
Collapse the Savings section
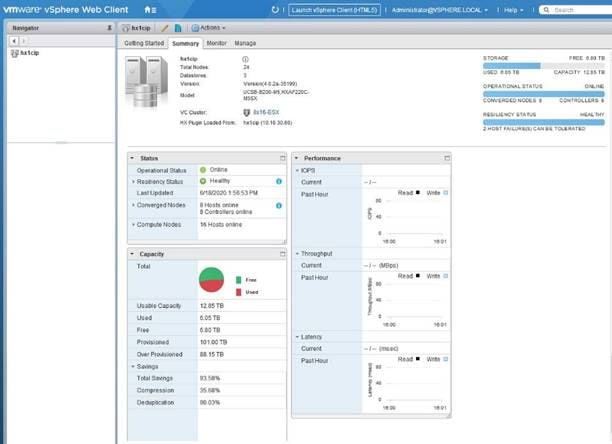click(x=133, y=367)
